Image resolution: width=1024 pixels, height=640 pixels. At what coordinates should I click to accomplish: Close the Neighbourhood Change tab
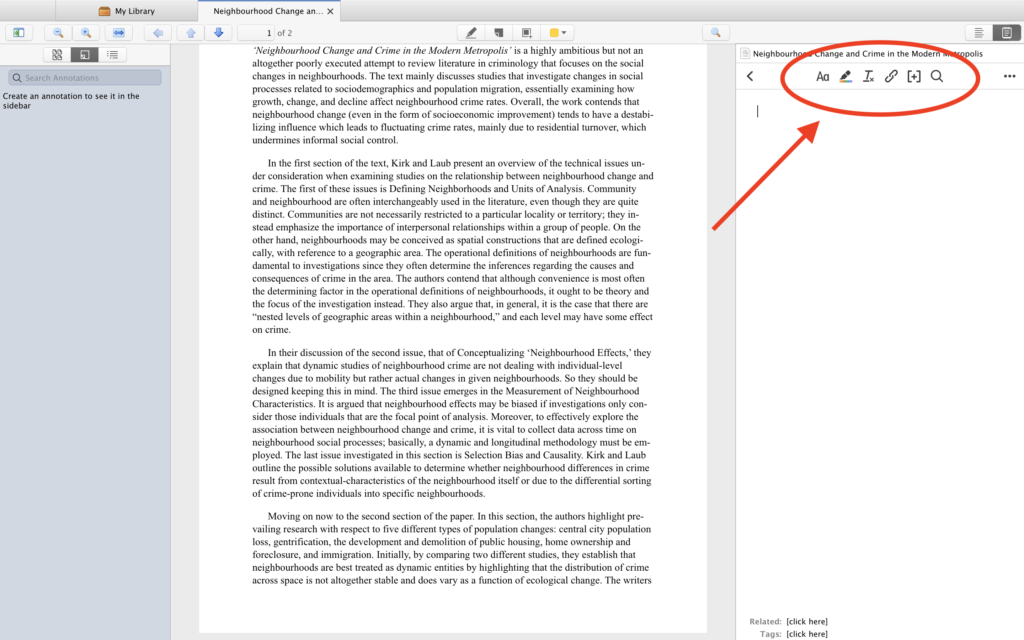coord(331,12)
